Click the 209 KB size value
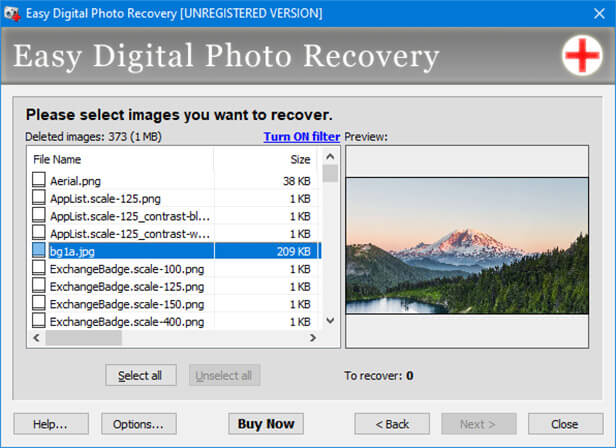 (x=293, y=252)
